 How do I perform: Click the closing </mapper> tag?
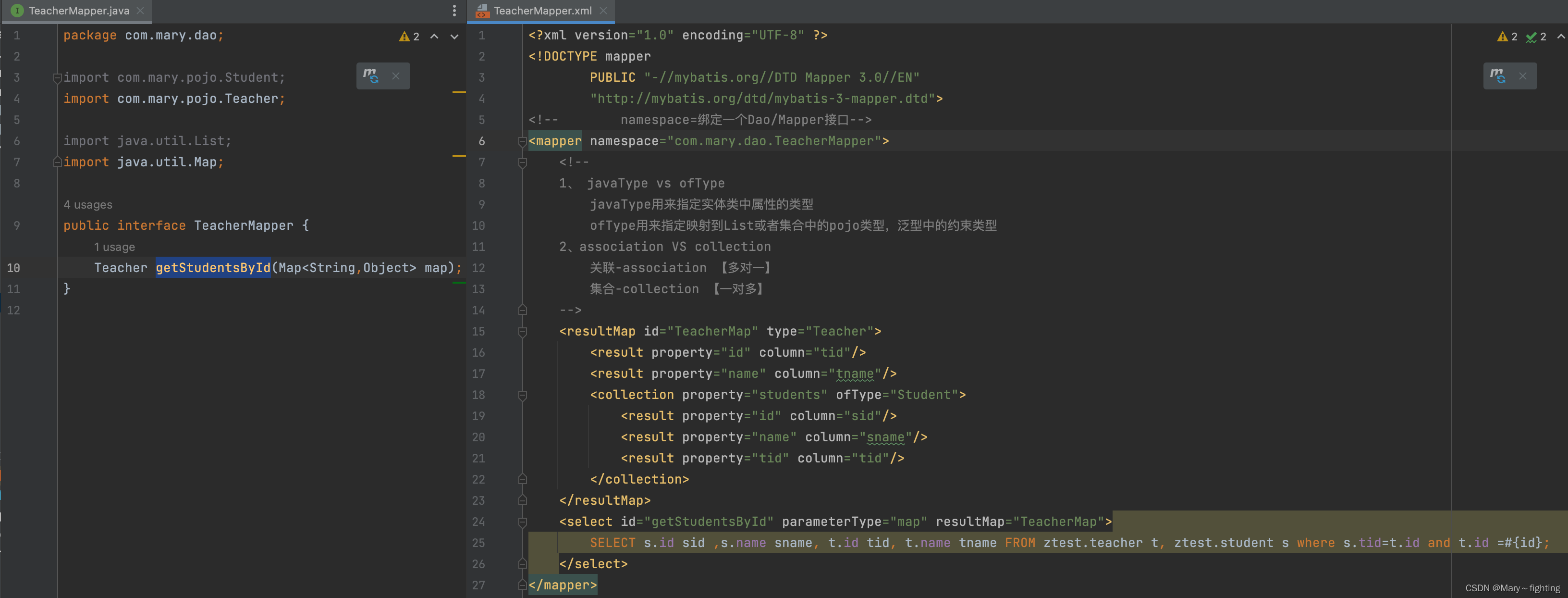click(563, 585)
